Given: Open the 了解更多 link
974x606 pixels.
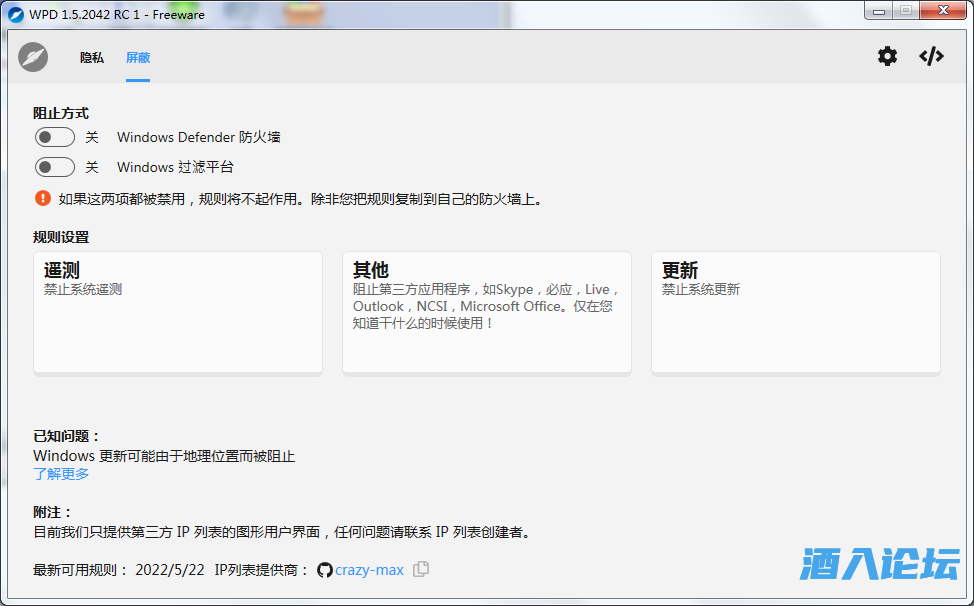Looking at the screenshot, I should pos(61,474).
